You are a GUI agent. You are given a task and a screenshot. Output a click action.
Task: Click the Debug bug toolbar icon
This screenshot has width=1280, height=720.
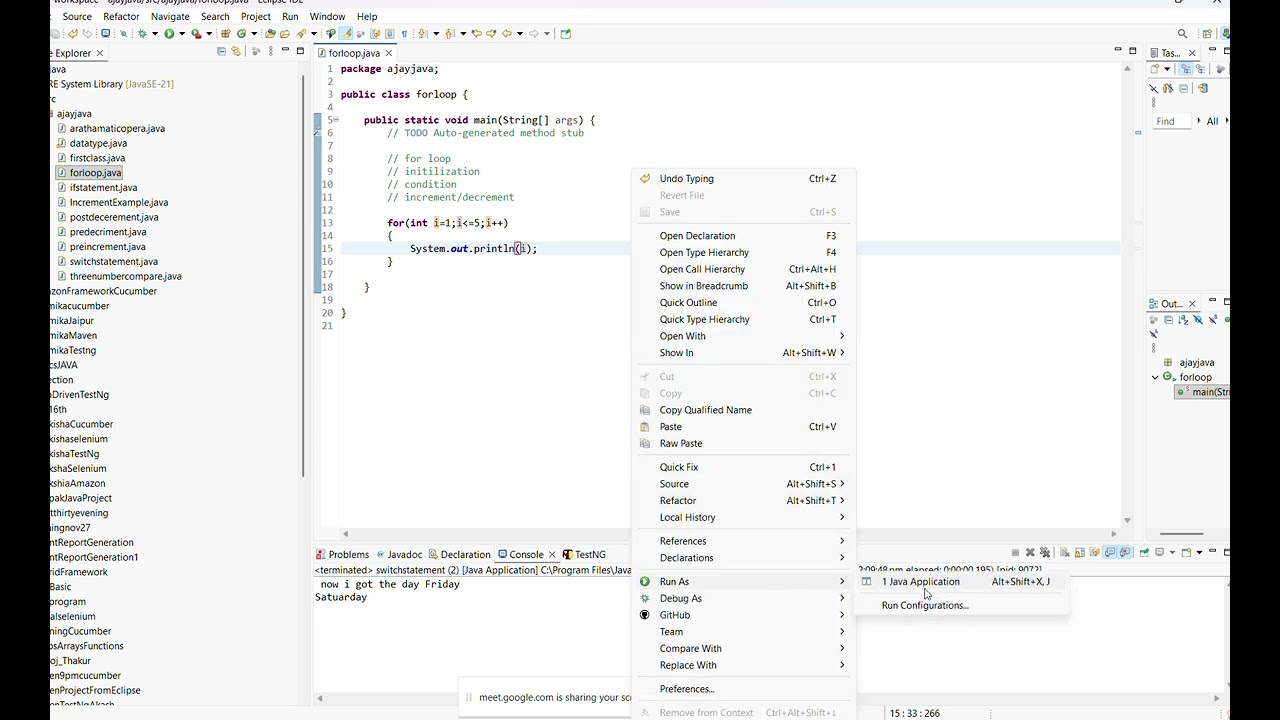pos(142,33)
